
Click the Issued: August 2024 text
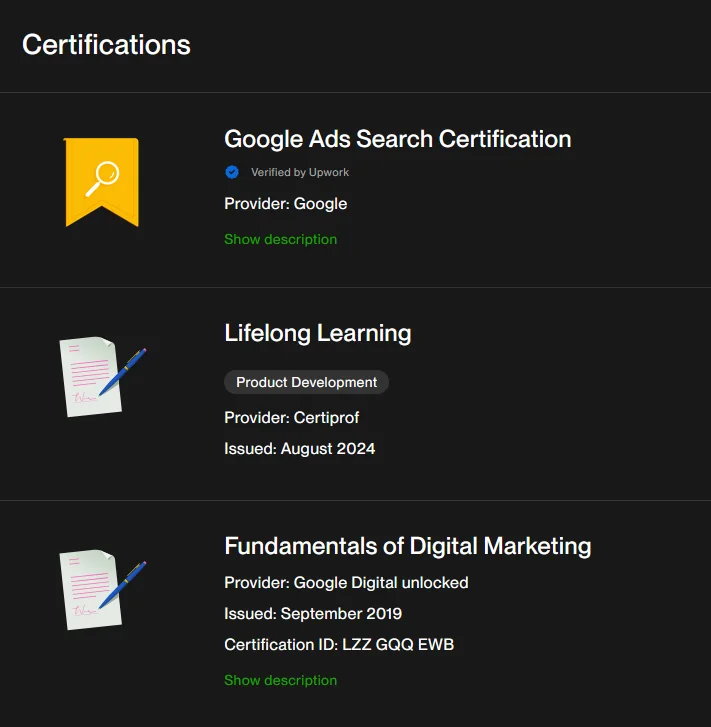300,448
